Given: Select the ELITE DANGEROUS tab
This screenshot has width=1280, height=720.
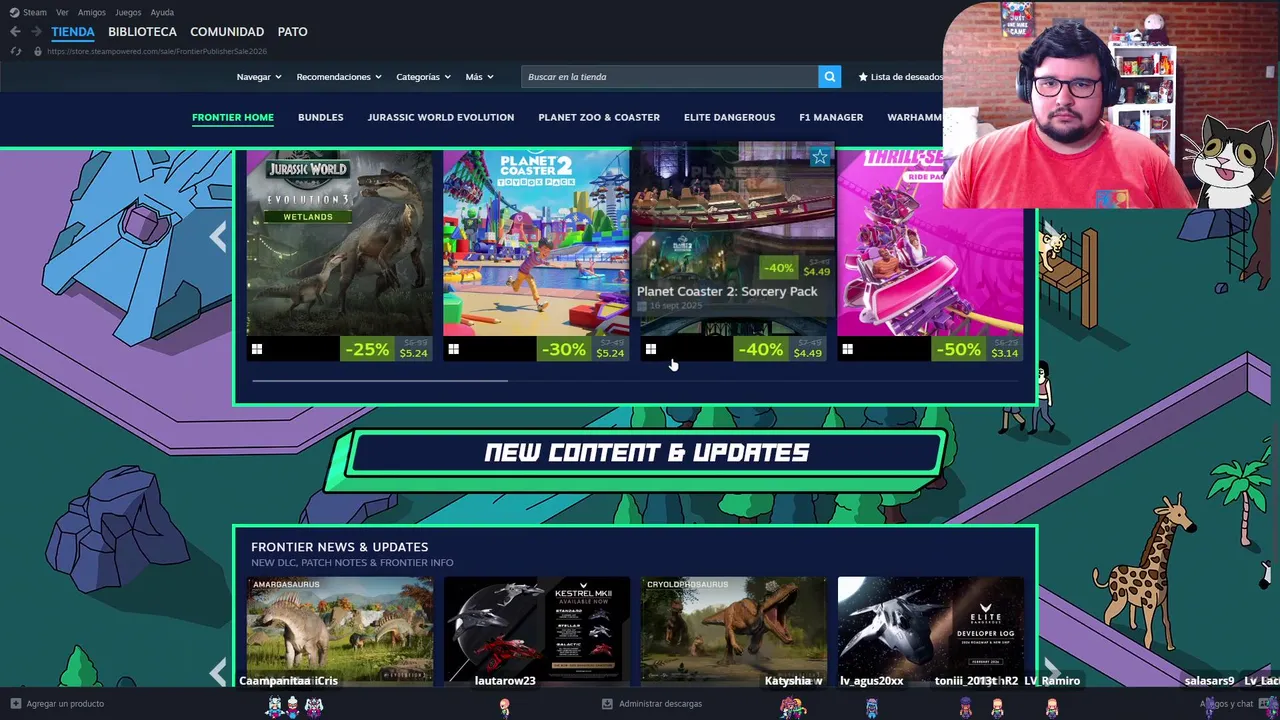Looking at the screenshot, I should click(x=729, y=117).
